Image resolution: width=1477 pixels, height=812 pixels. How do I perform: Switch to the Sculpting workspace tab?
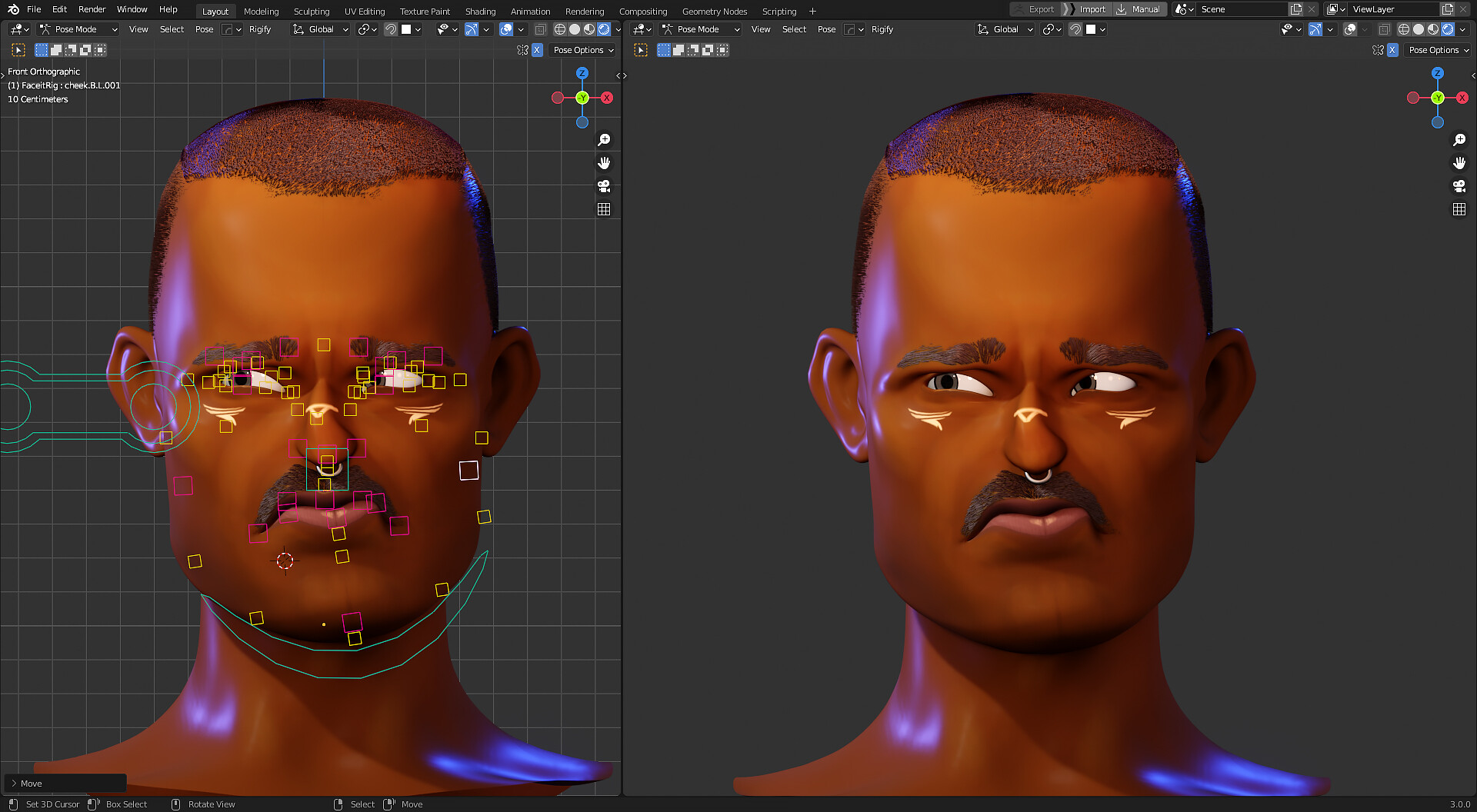[312, 11]
